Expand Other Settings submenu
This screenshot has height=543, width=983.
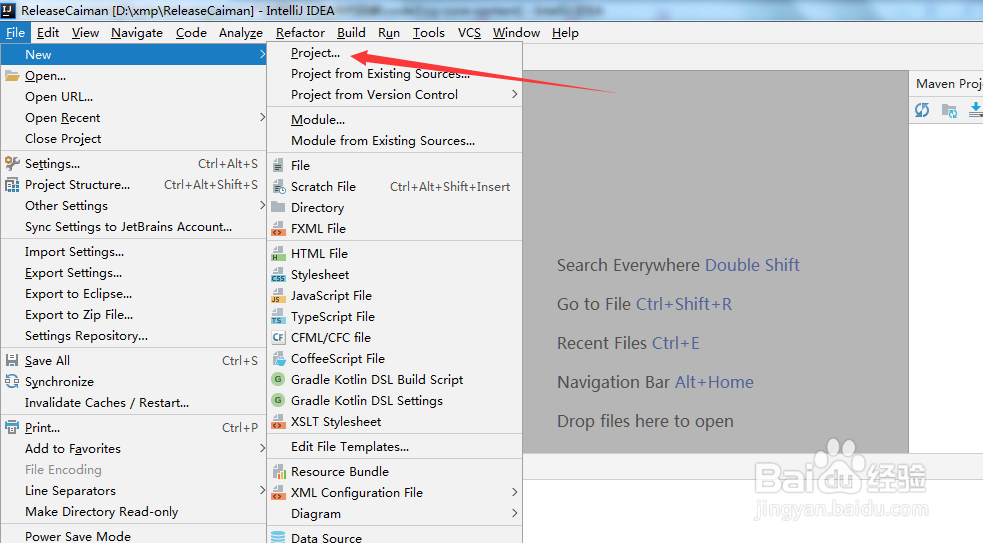click(262, 205)
